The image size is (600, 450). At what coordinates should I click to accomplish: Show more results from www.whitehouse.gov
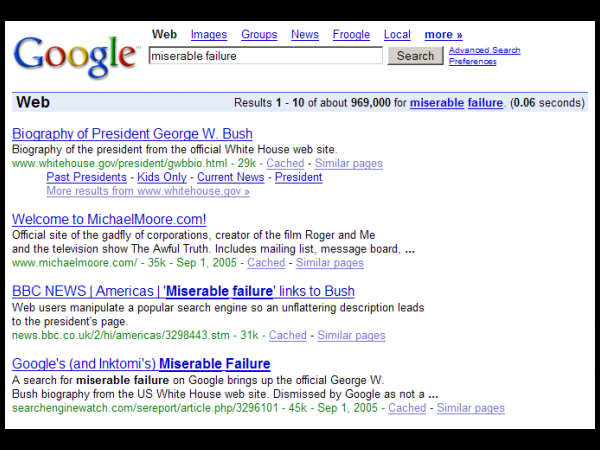147,191
